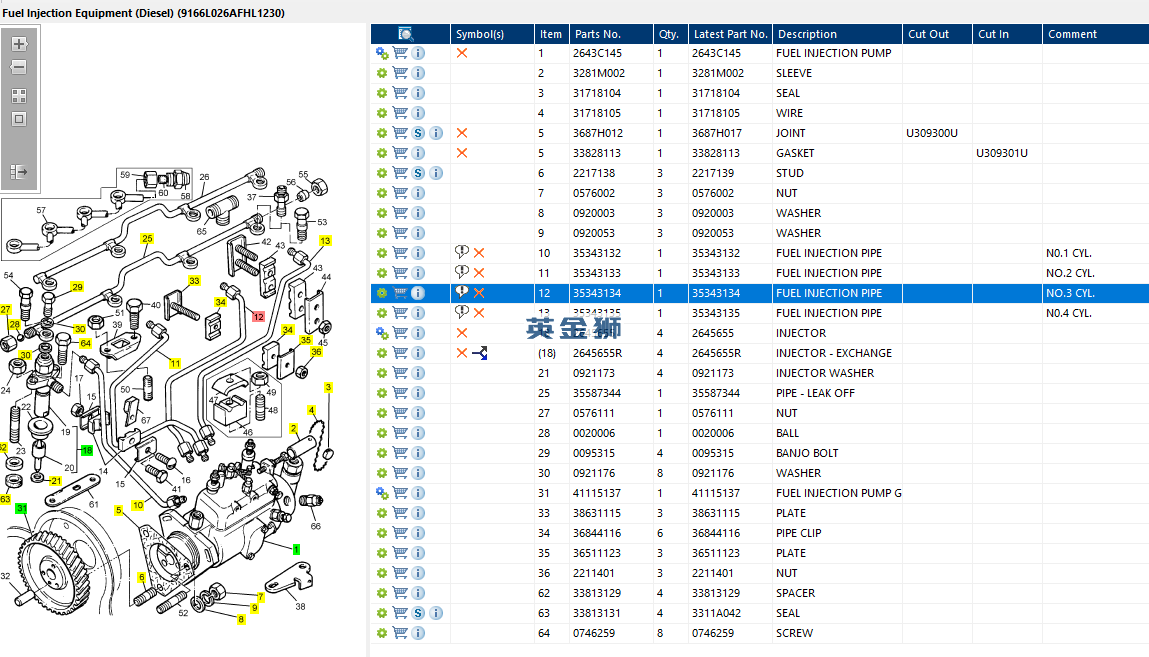The image size is (1149, 657).
Task: Add FUEL INJECTION PUMP to cart
Action: [x=400, y=53]
